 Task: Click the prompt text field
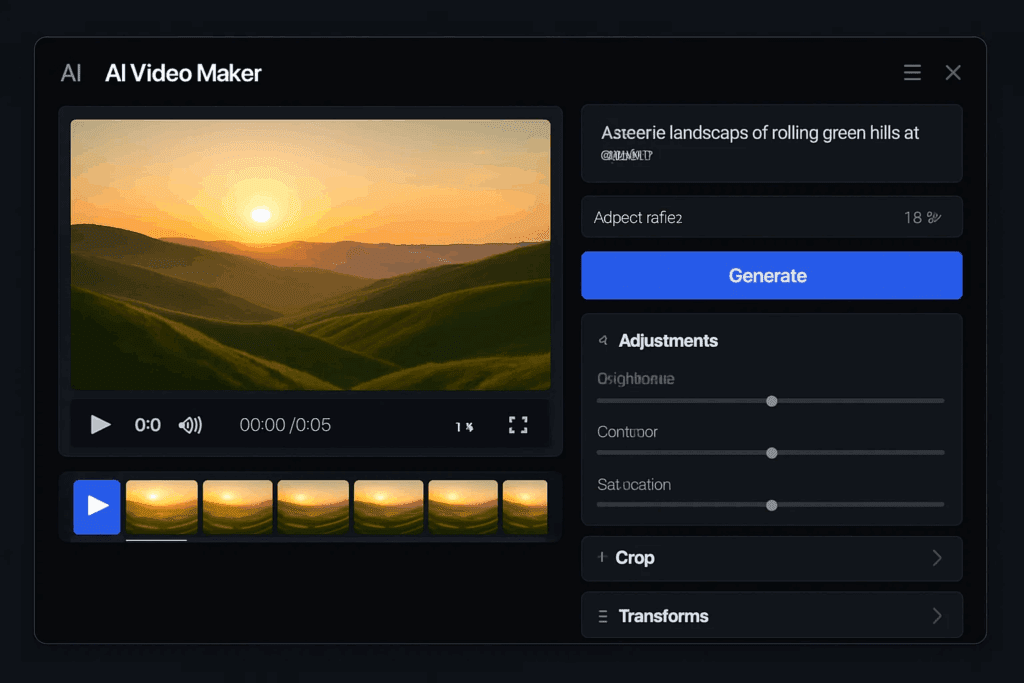coord(771,143)
